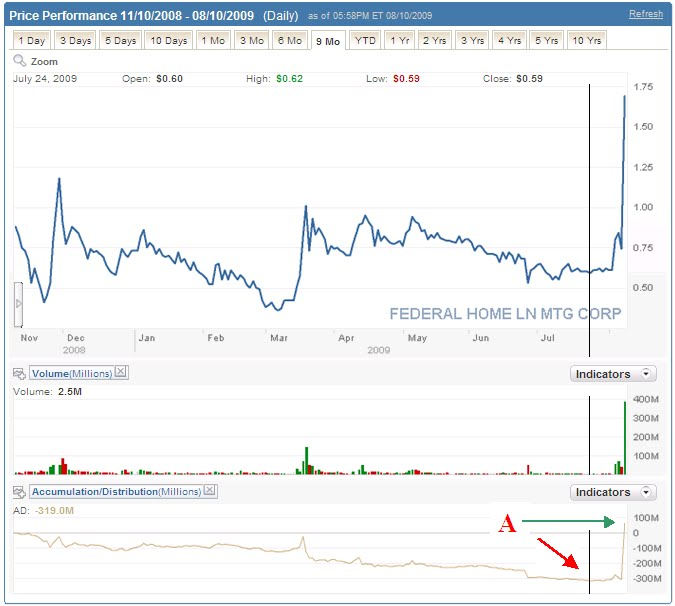
Task: Close the Volume indicator panel
Action: coord(121,371)
